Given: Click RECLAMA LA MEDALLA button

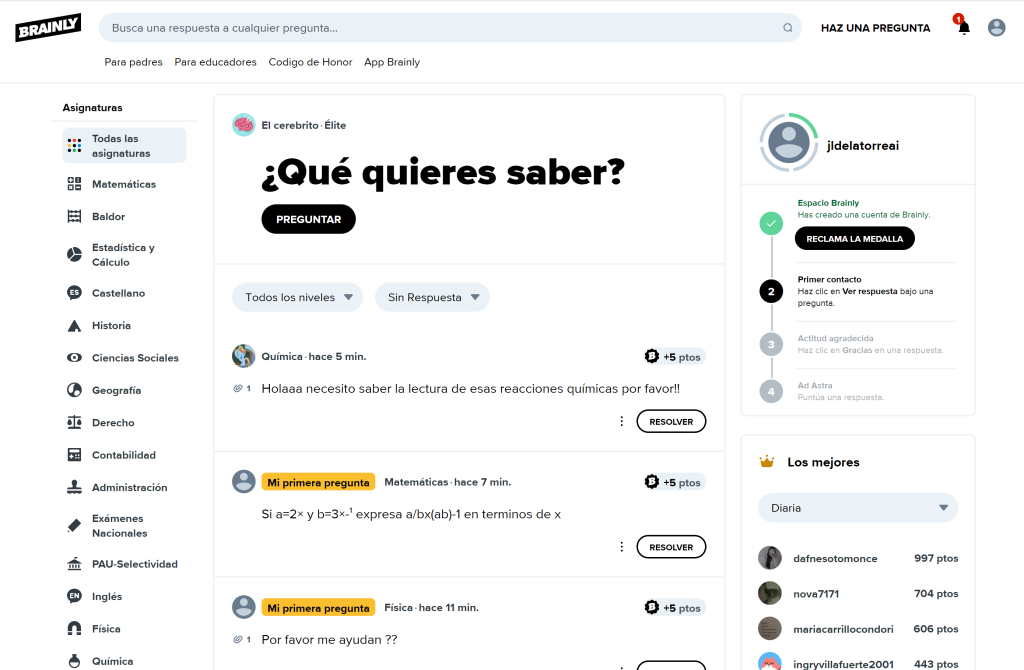Looking at the screenshot, I should point(854,239).
